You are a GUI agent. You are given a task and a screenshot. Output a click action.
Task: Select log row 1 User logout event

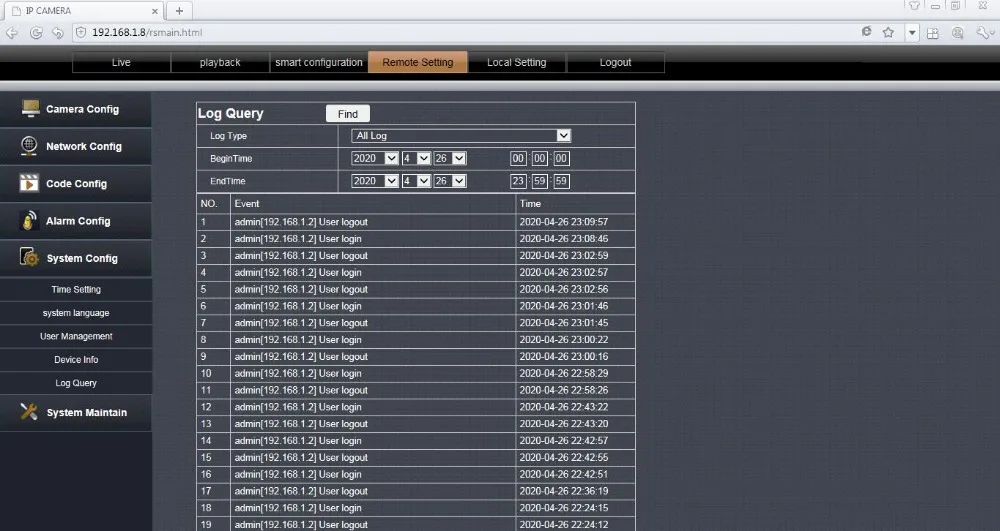tap(301, 222)
